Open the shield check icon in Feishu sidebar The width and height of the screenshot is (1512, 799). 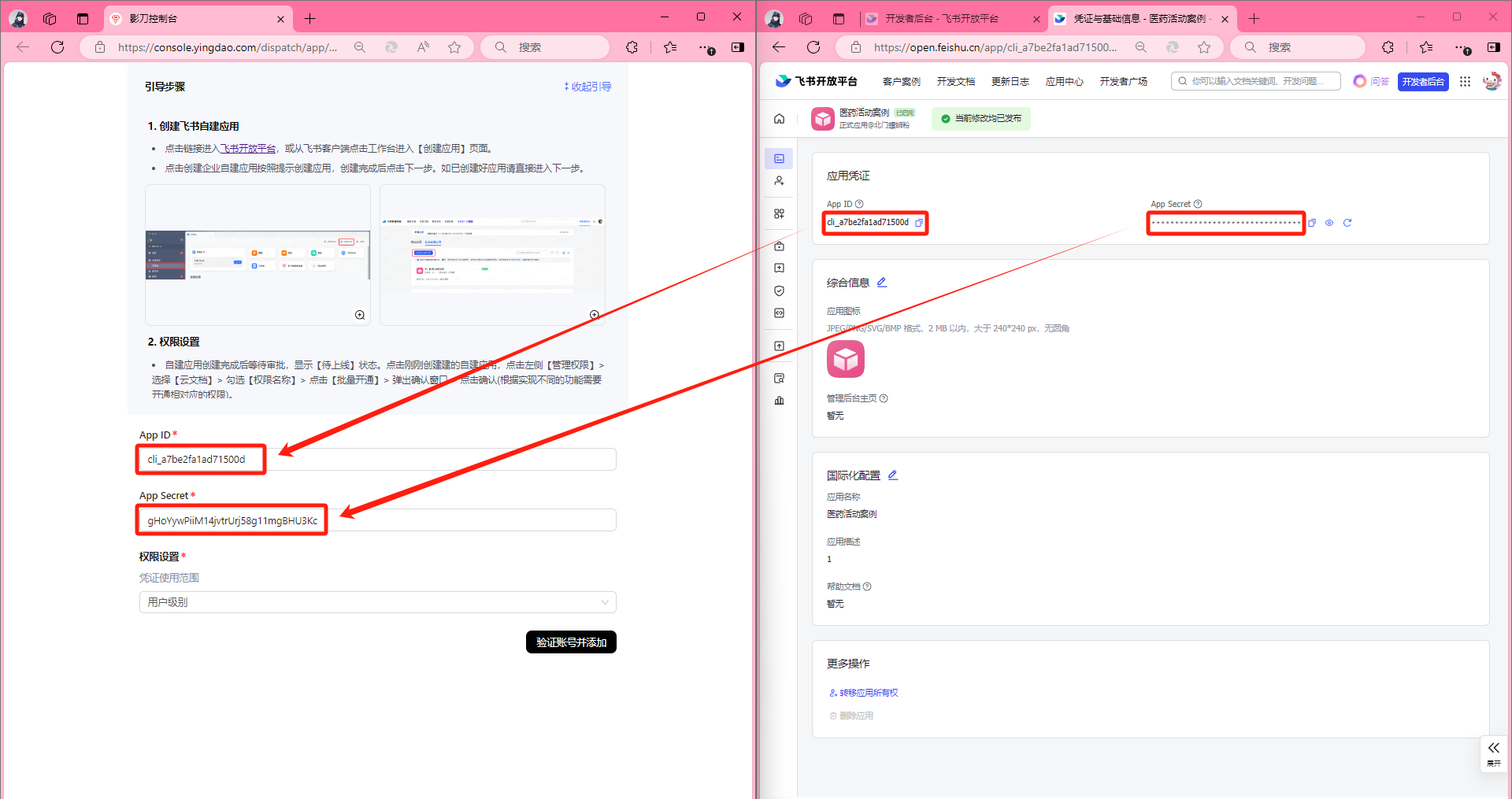coord(779,290)
